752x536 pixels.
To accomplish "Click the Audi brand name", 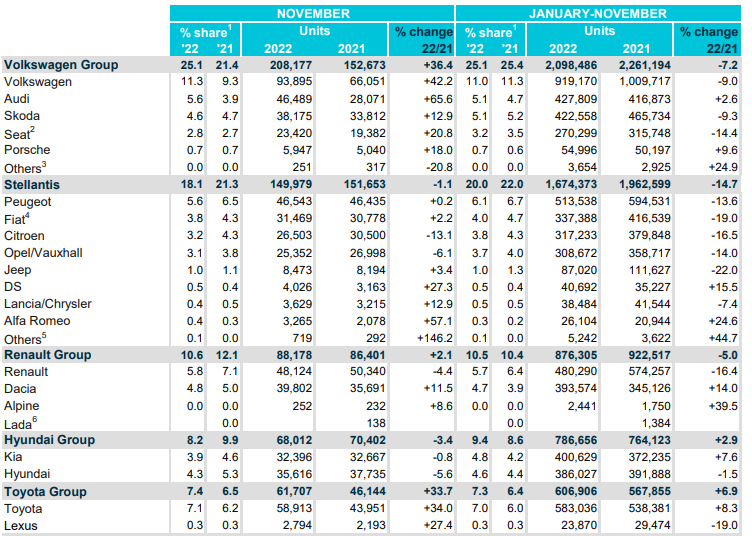I will pos(17,99).
